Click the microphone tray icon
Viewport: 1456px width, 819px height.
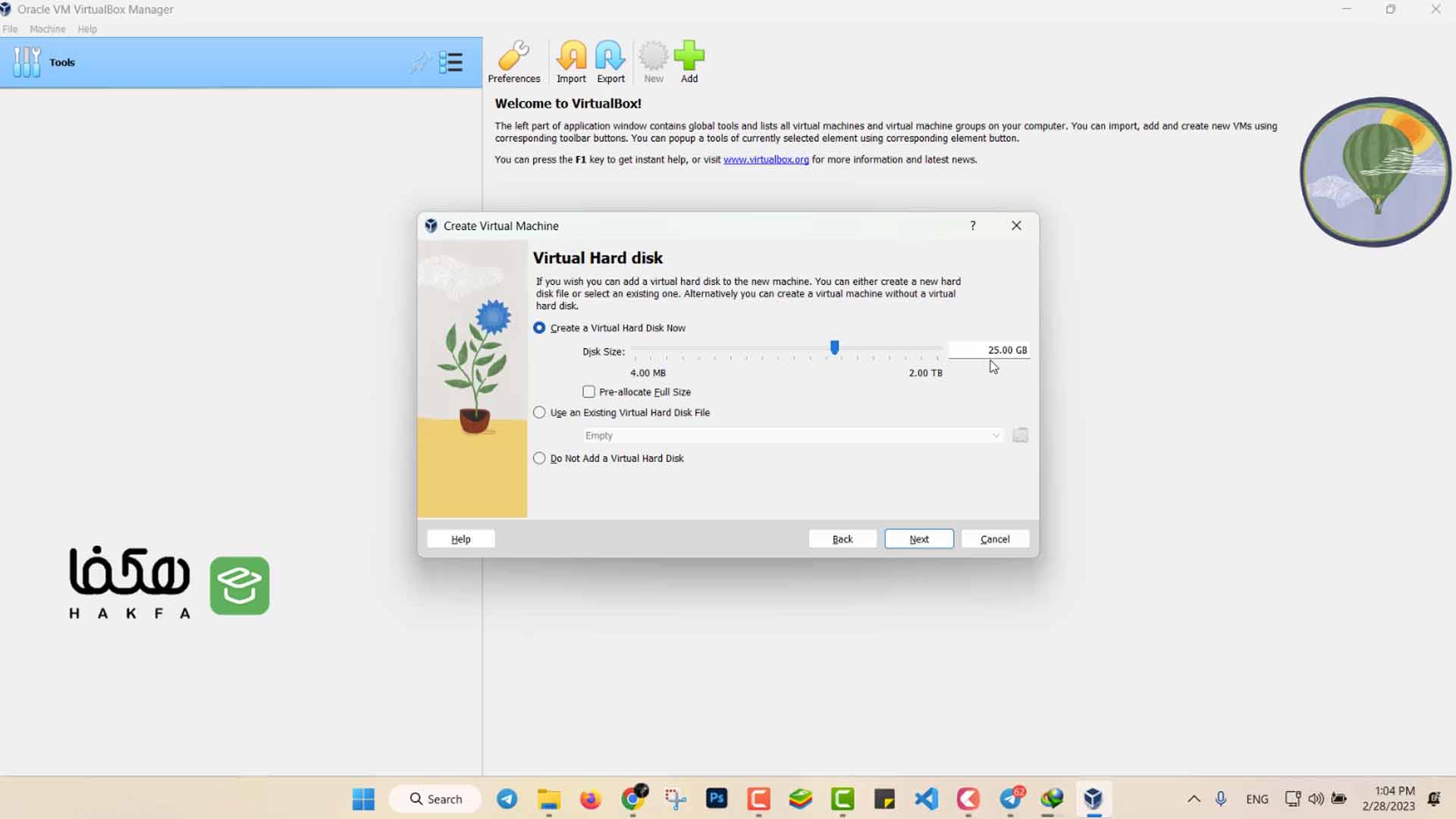tap(1221, 799)
